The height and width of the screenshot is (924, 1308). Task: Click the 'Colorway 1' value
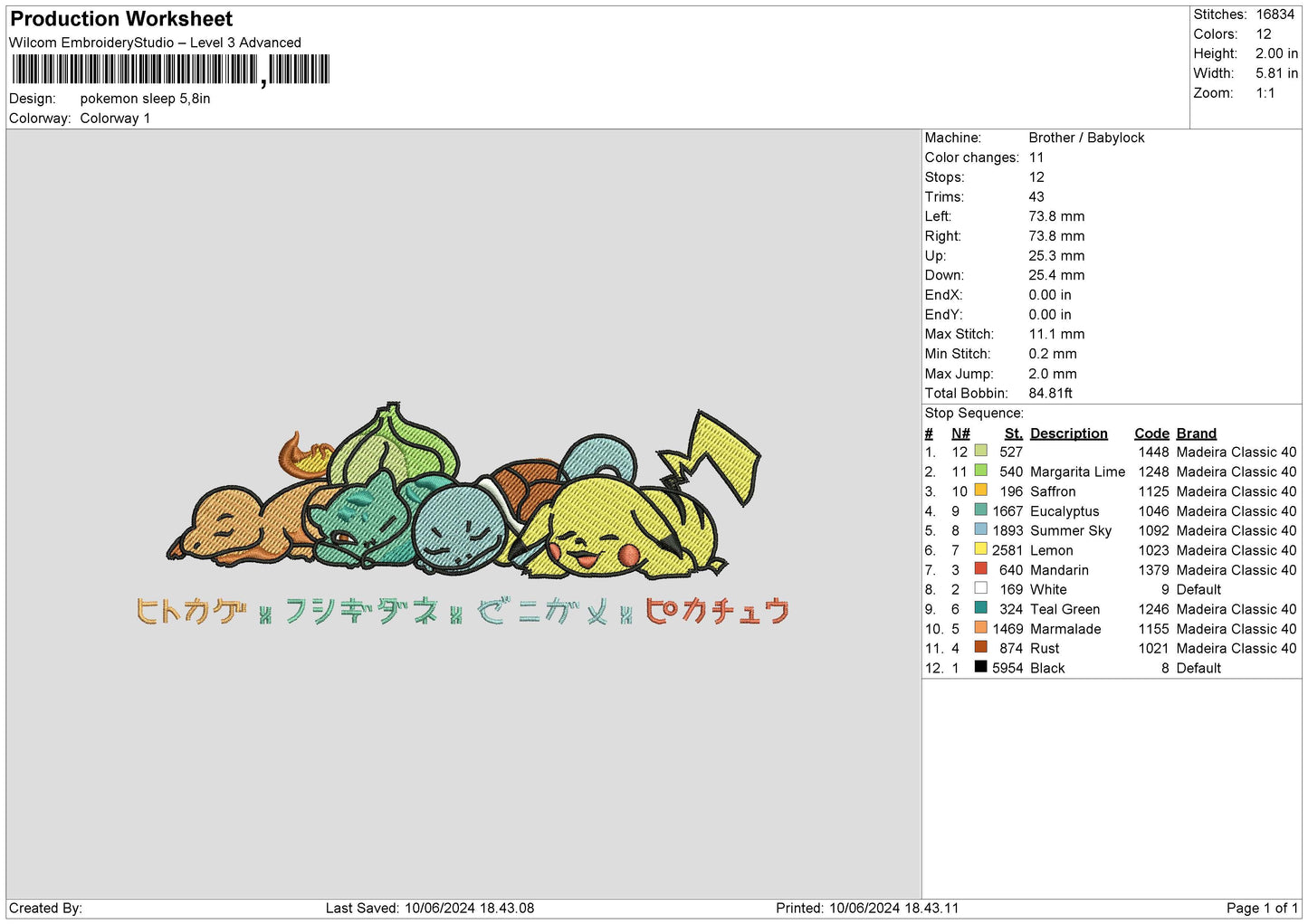[x=115, y=119]
